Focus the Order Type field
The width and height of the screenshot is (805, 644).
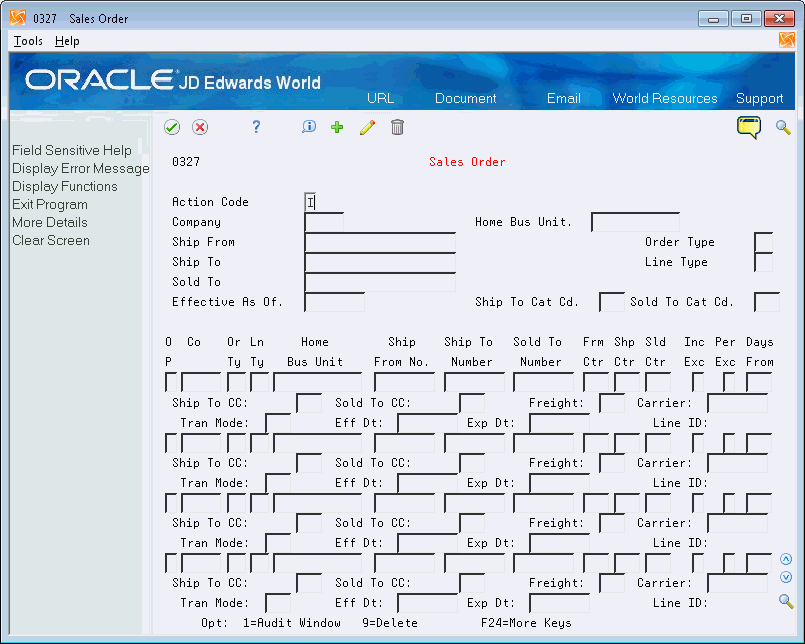tap(763, 242)
